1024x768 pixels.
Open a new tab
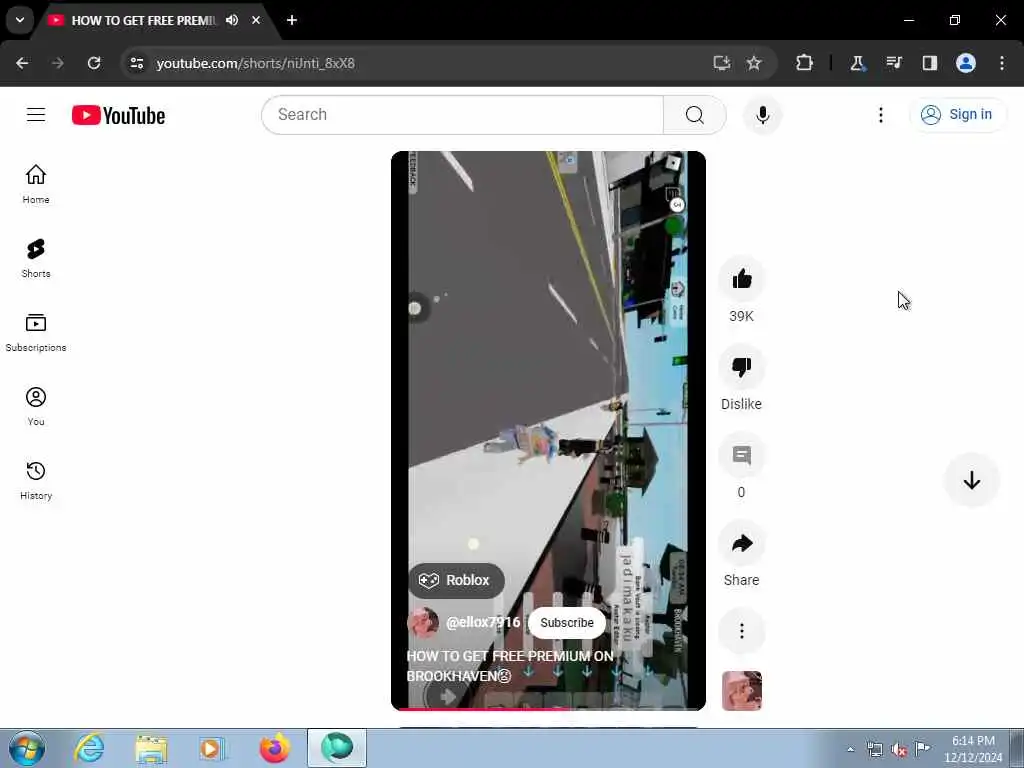[292, 20]
